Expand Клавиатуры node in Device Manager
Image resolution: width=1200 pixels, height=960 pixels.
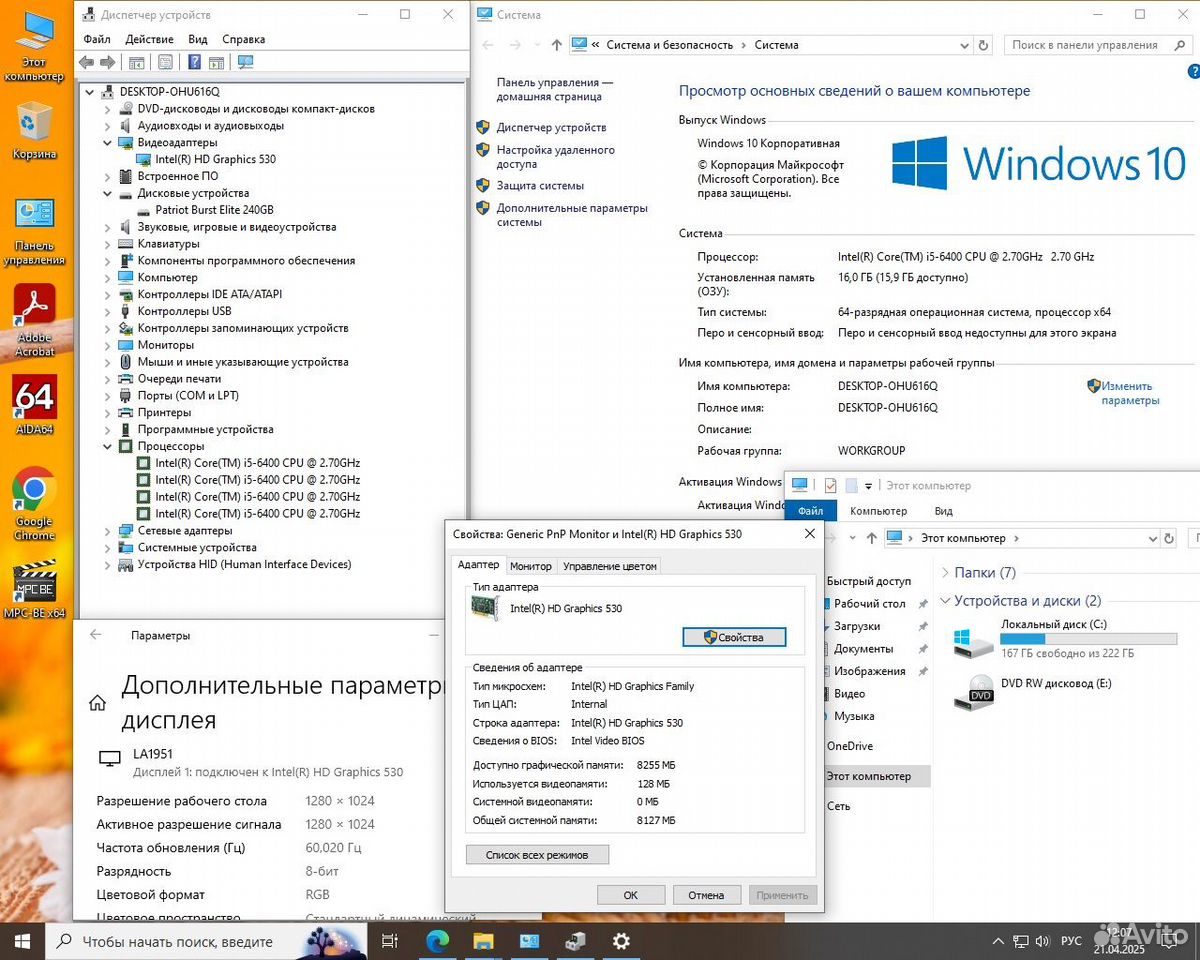pyautogui.click(x=108, y=243)
